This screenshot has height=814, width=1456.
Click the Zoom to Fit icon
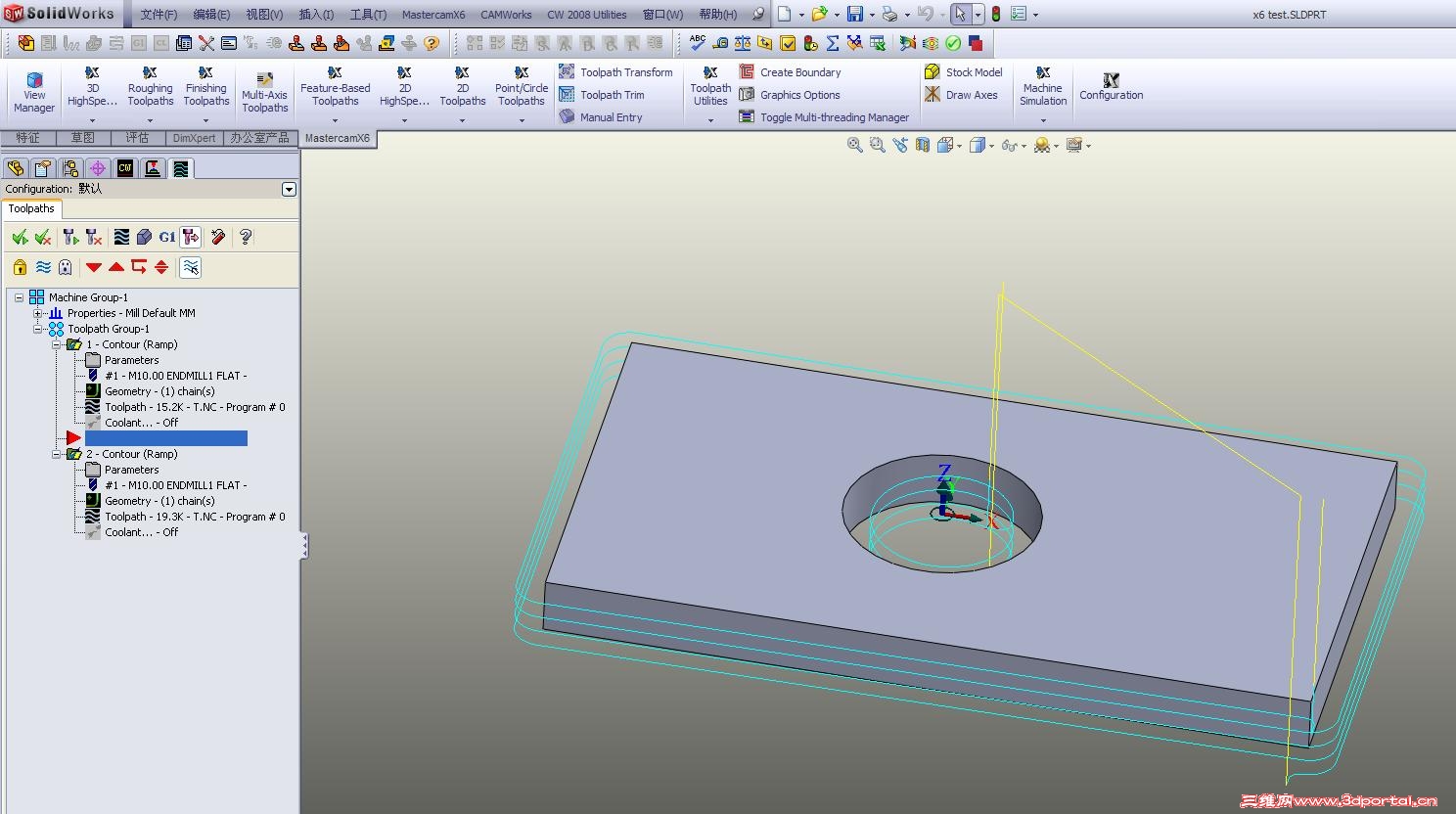[855, 145]
